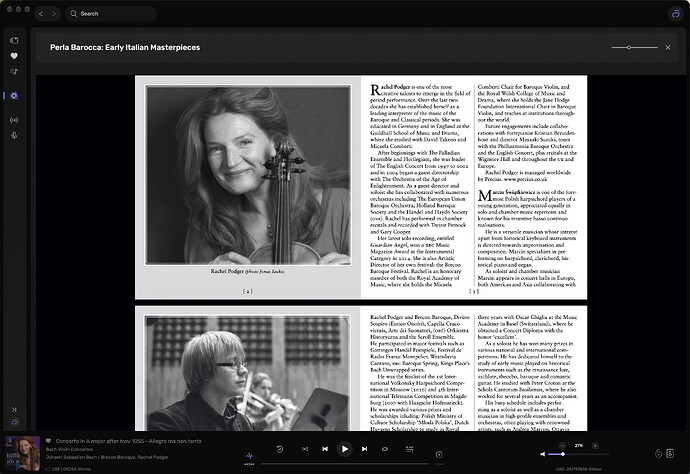Click the purple audio waveform icon

pyautogui.click(x=250, y=456)
